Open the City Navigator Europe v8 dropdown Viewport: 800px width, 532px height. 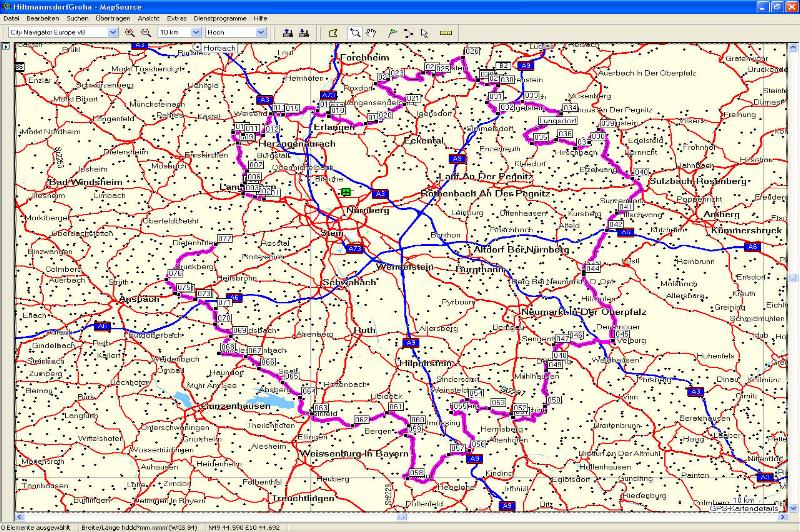[113, 32]
